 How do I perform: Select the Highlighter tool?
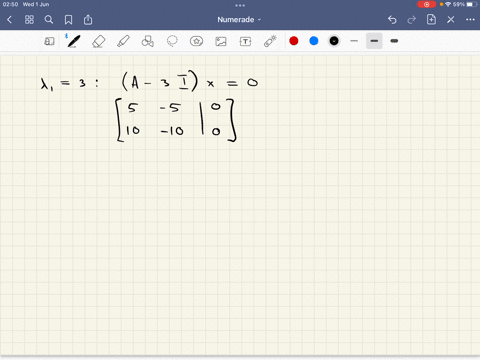tap(123, 41)
